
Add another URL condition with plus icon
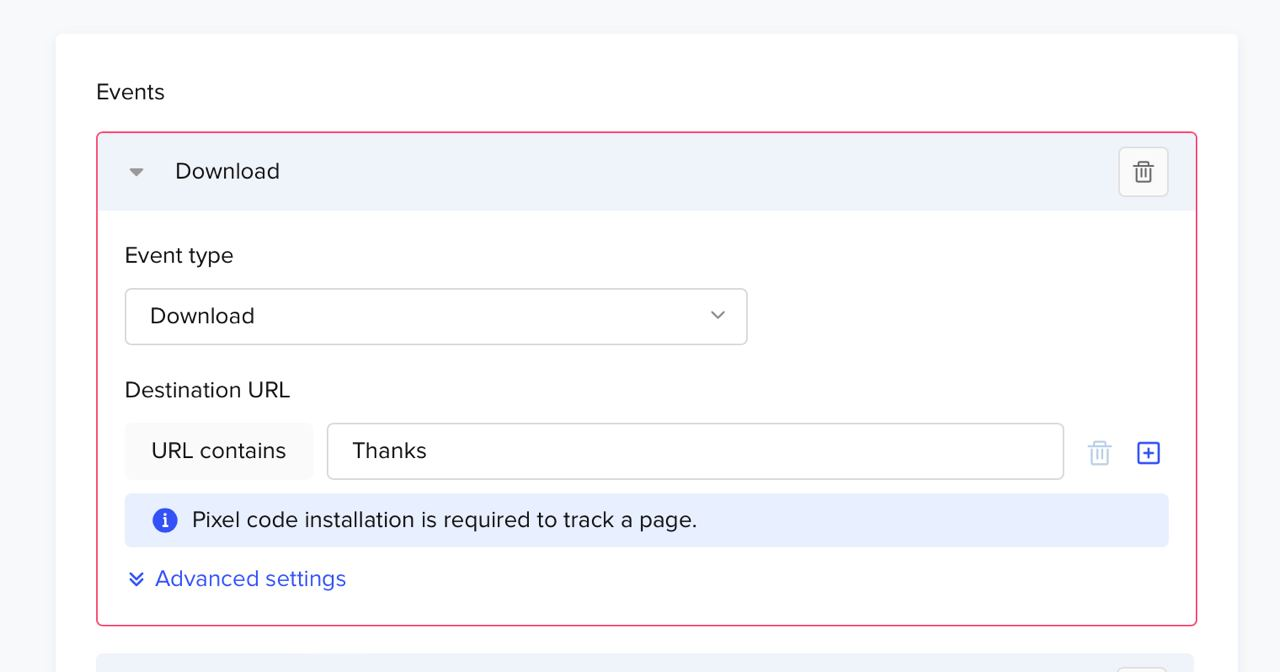(x=1148, y=453)
